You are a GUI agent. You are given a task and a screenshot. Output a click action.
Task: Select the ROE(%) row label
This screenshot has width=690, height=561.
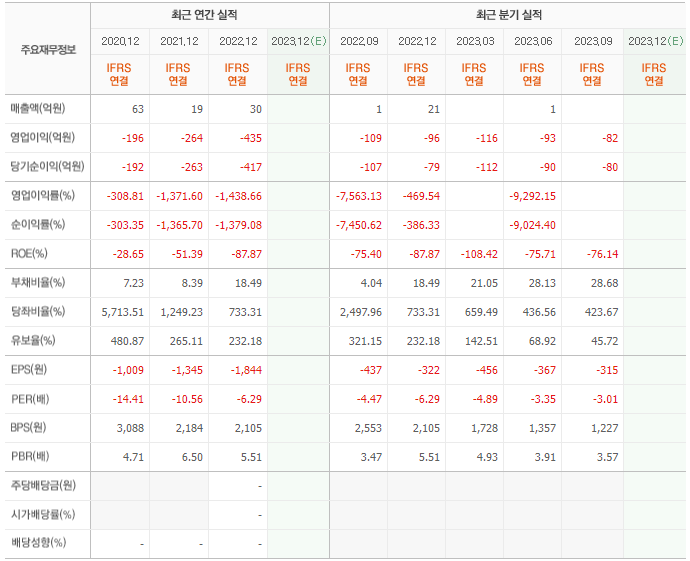point(29,253)
